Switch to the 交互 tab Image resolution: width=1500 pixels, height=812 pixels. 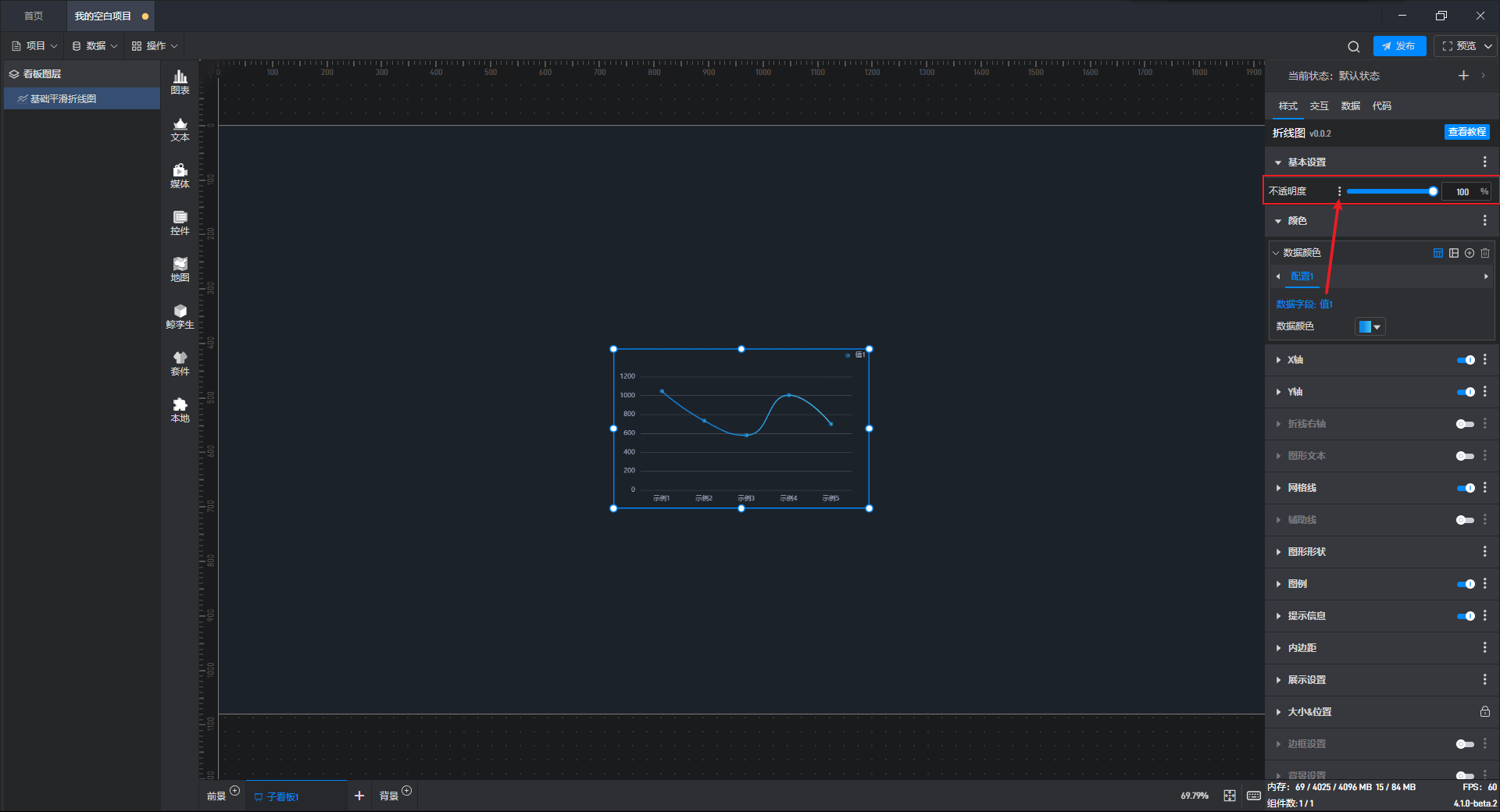[1319, 106]
